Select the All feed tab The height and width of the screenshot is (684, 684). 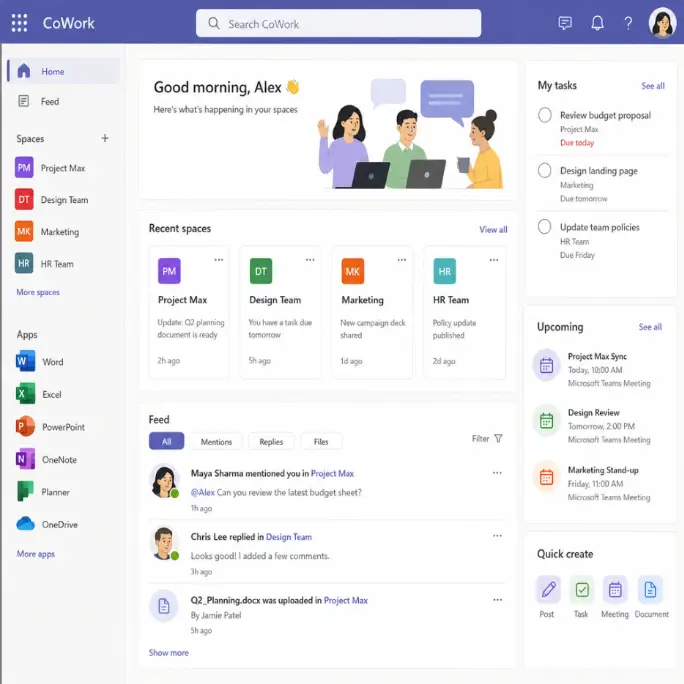pyautogui.click(x=167, y=441)
